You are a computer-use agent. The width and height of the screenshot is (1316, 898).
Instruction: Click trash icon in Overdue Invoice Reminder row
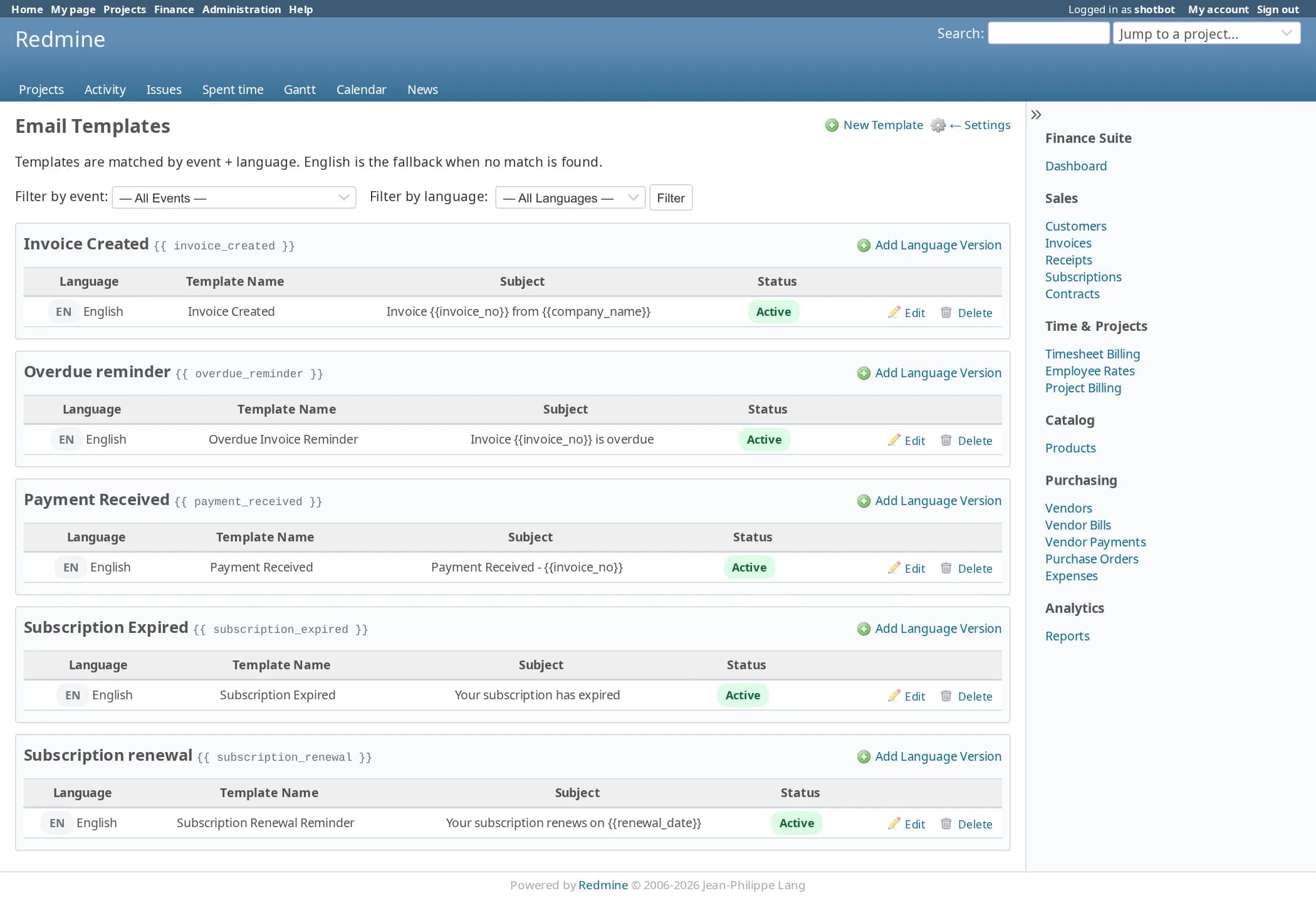pos(946,440)
